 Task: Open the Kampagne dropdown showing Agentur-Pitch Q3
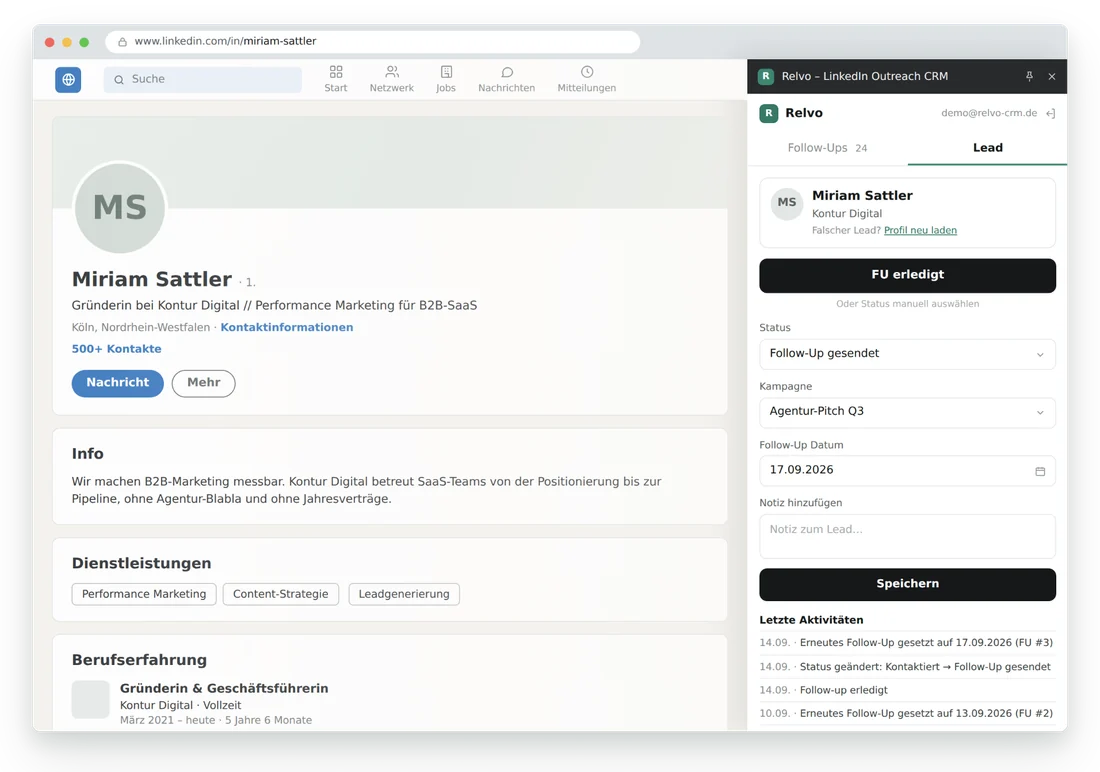point(907,412)
